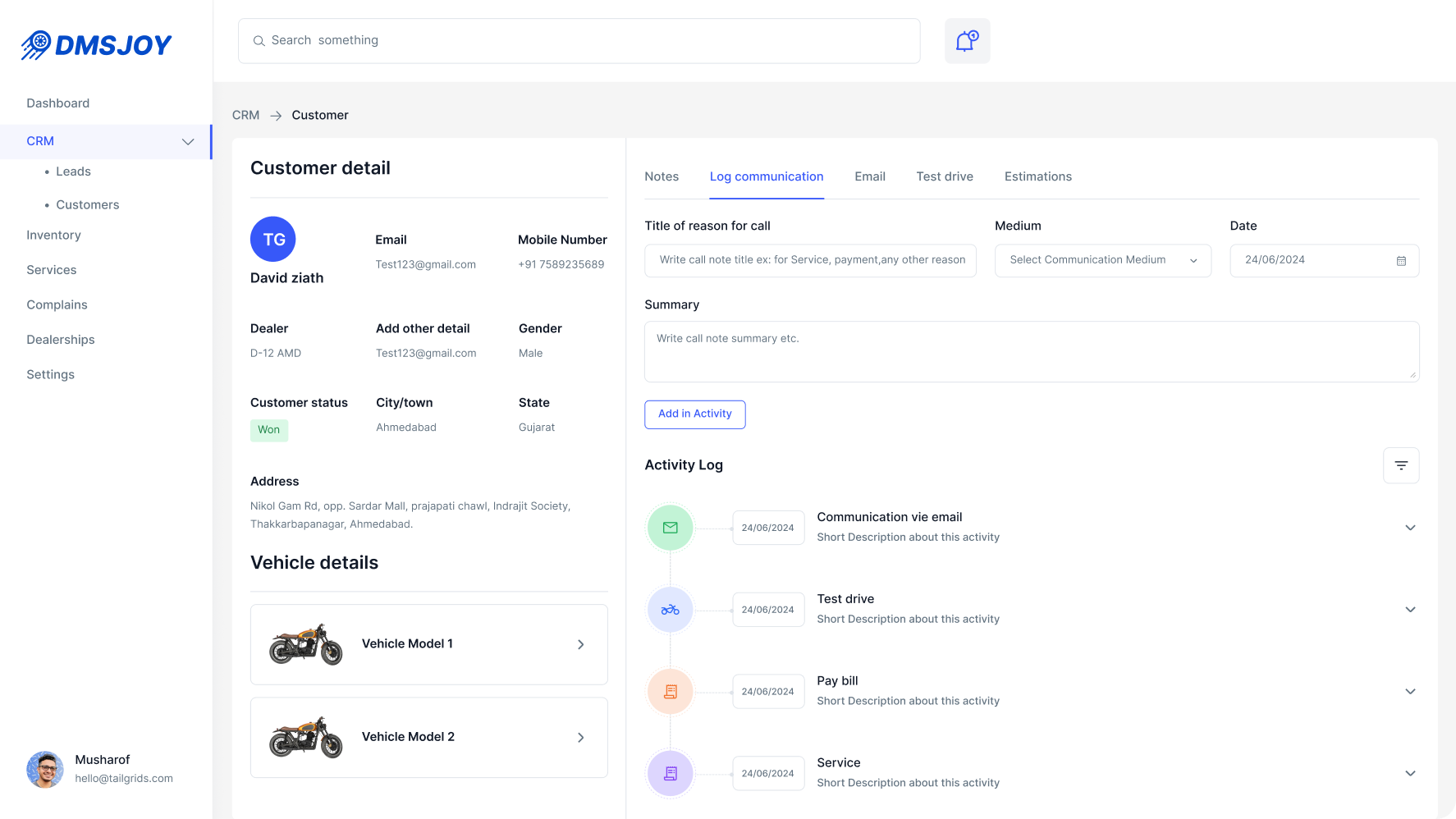Click the Test drive motorcycle icon
1456x819 pixels.
click(x=671, y=610)
